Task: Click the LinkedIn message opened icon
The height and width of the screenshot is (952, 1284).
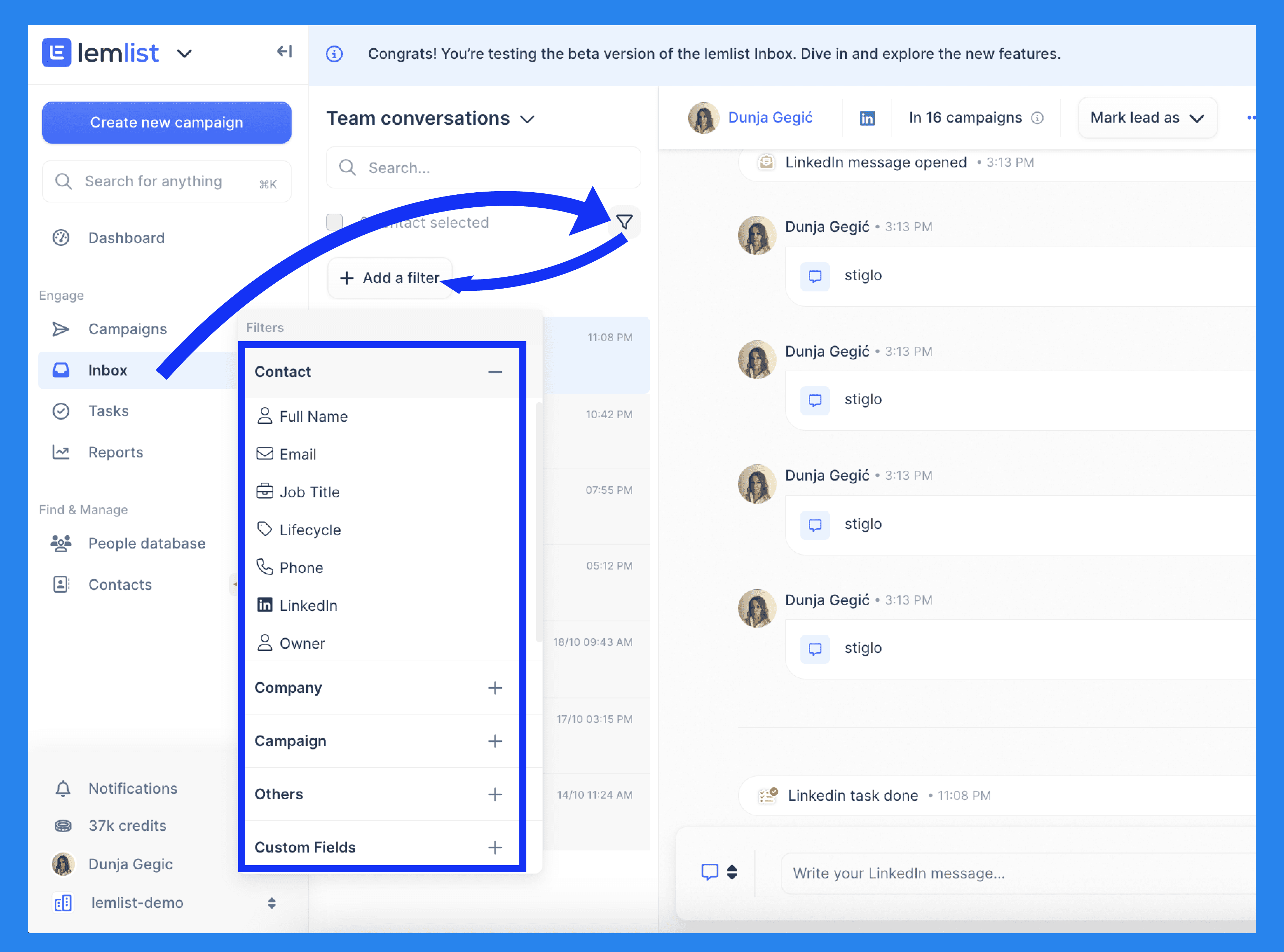Action: [766, 162]
